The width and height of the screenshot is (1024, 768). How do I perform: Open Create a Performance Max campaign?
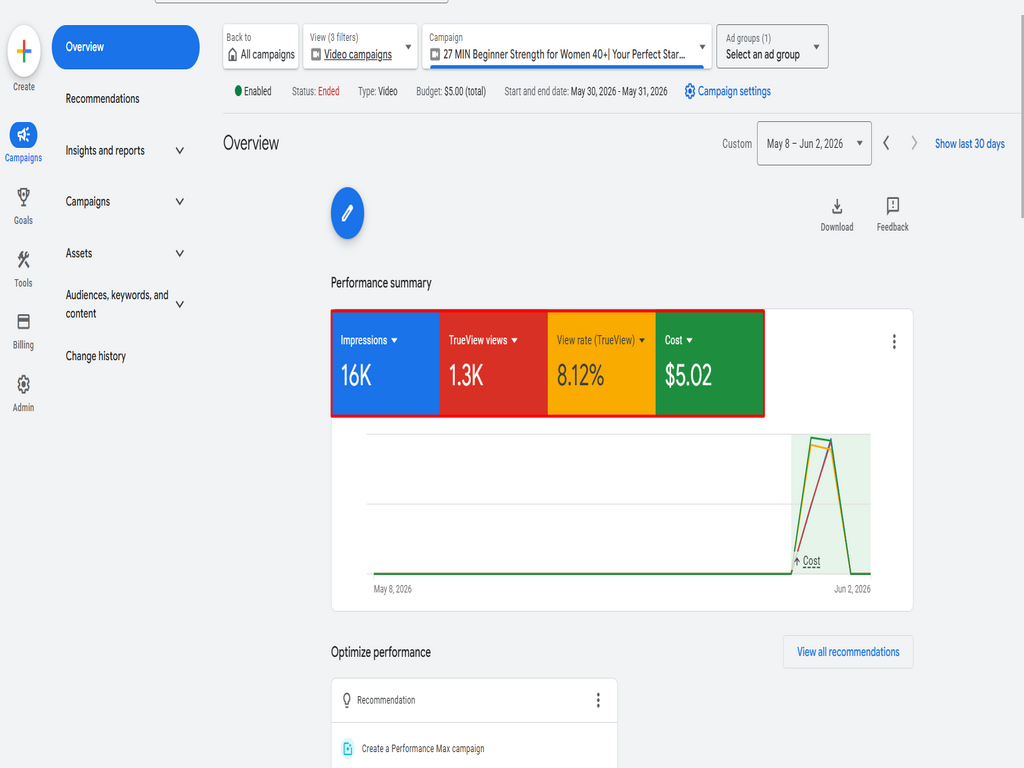[423, 748]
